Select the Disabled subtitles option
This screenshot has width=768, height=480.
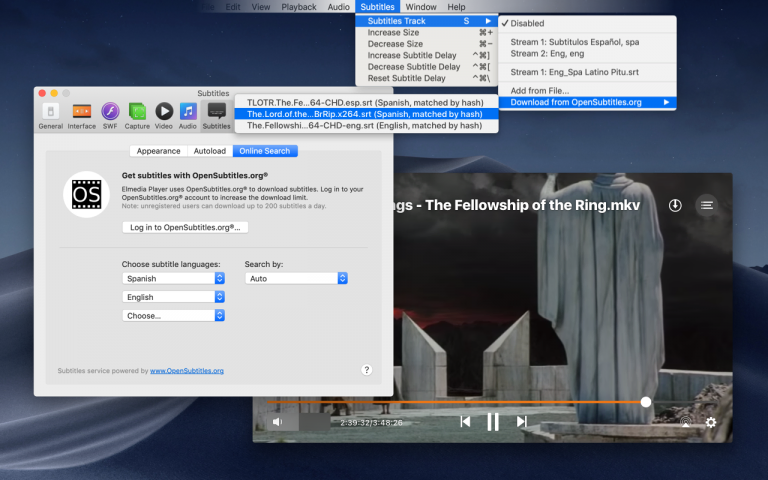click(x=587, y=23)
